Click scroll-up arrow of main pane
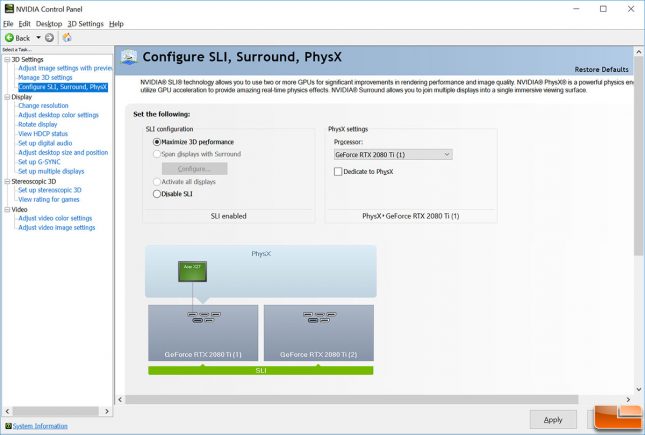The height and width of the screenshot is (435, 645). pyautogui.click(x=638, y=52)
